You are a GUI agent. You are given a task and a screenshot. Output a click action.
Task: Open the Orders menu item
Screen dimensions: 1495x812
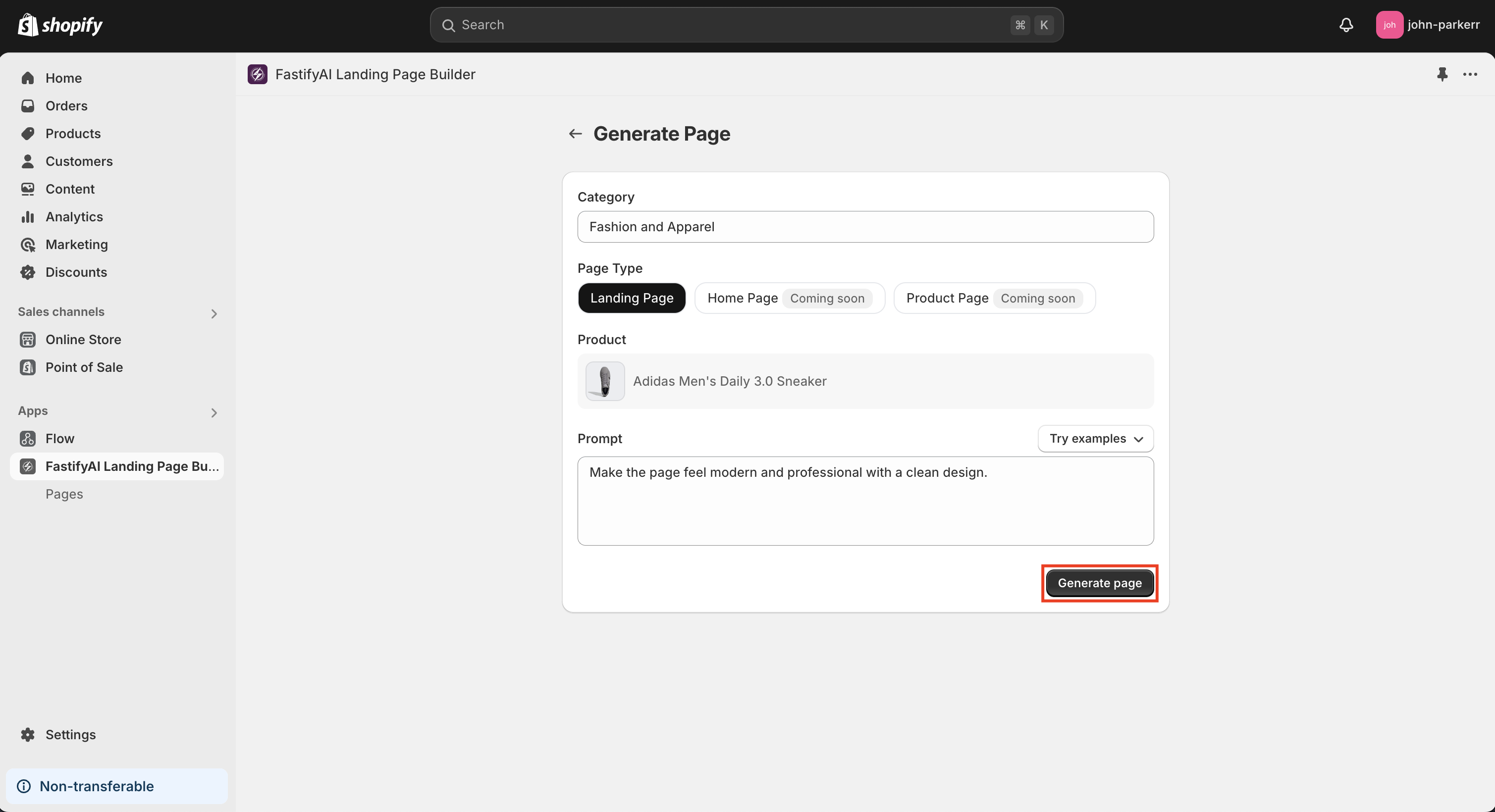(67, 105)
